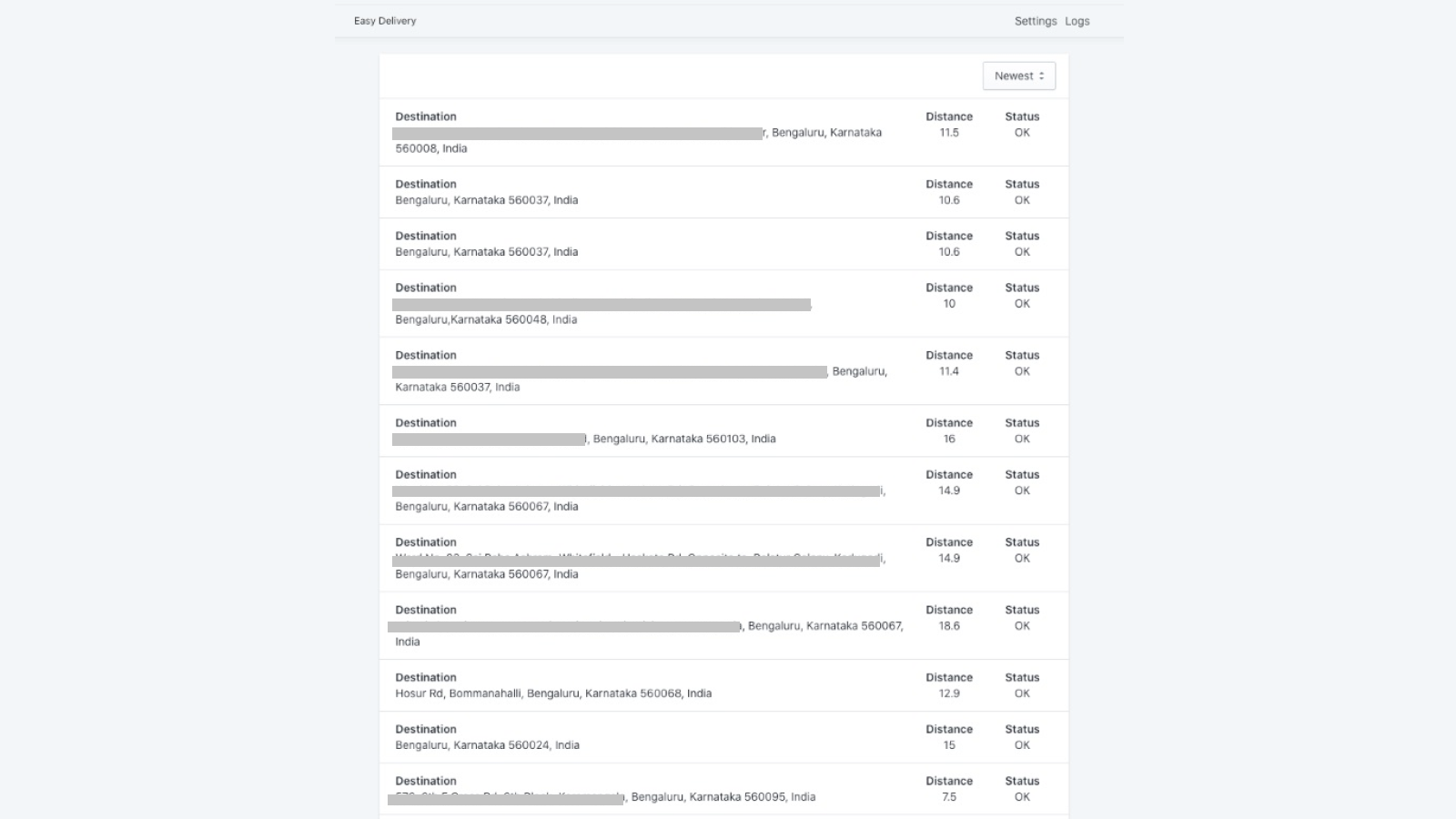Click the Destination header of the first entry
The height and width of the screenshot is (819, 1456).
click(x=425, y=116)
